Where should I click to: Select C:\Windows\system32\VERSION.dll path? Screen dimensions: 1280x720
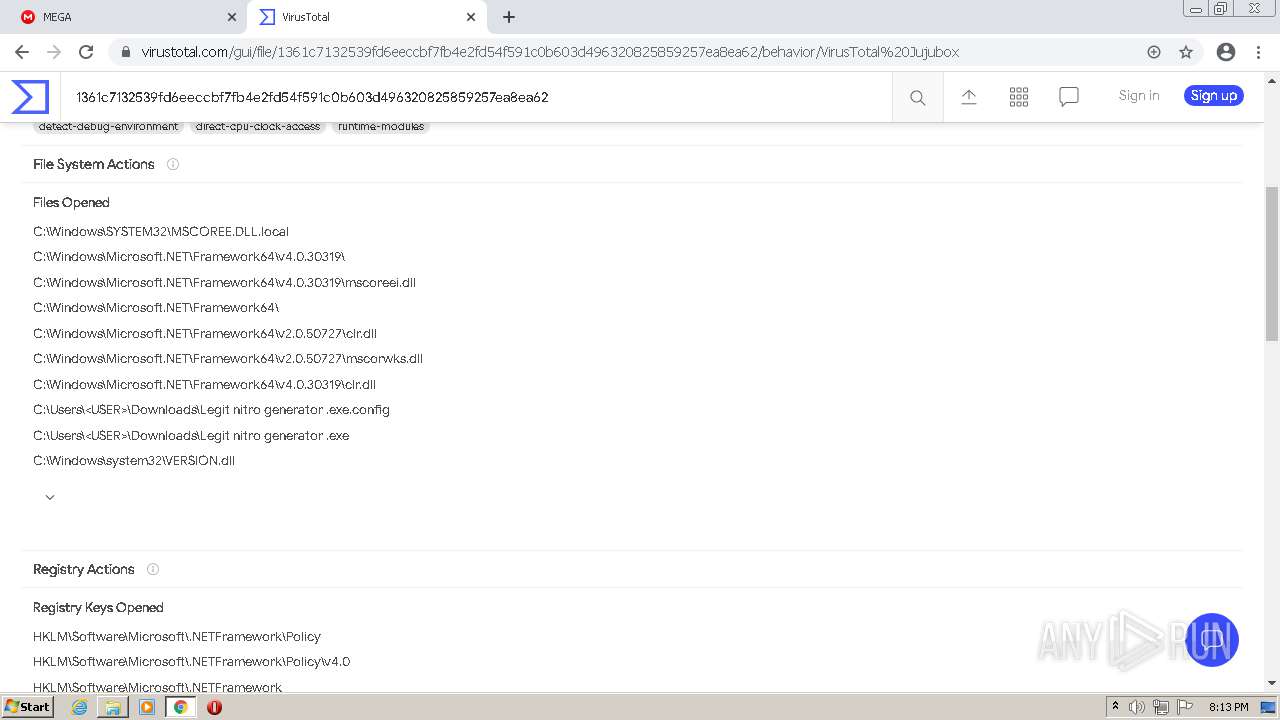pos(134,460)
